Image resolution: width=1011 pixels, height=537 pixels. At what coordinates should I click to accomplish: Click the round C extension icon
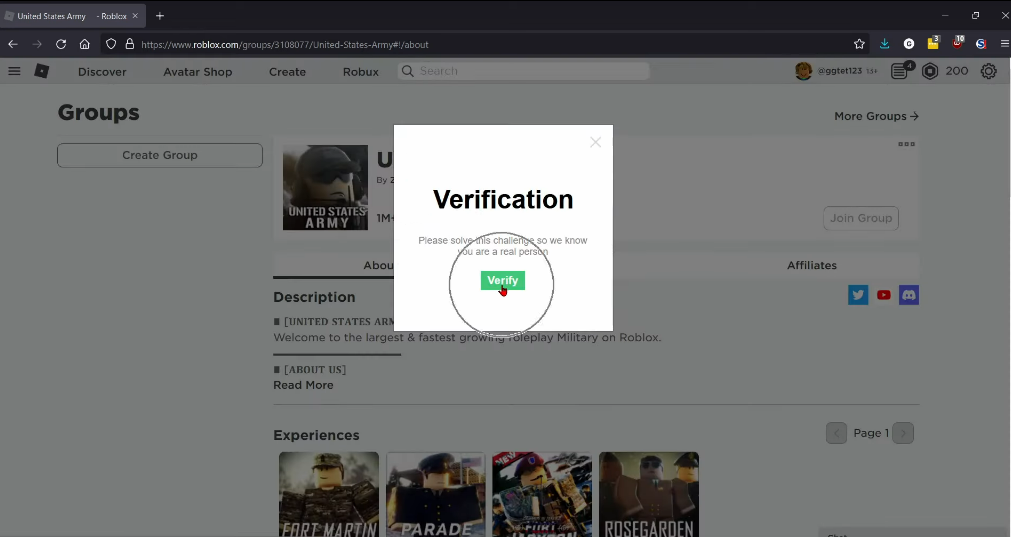pyautogui.click(x=908, y=44)
